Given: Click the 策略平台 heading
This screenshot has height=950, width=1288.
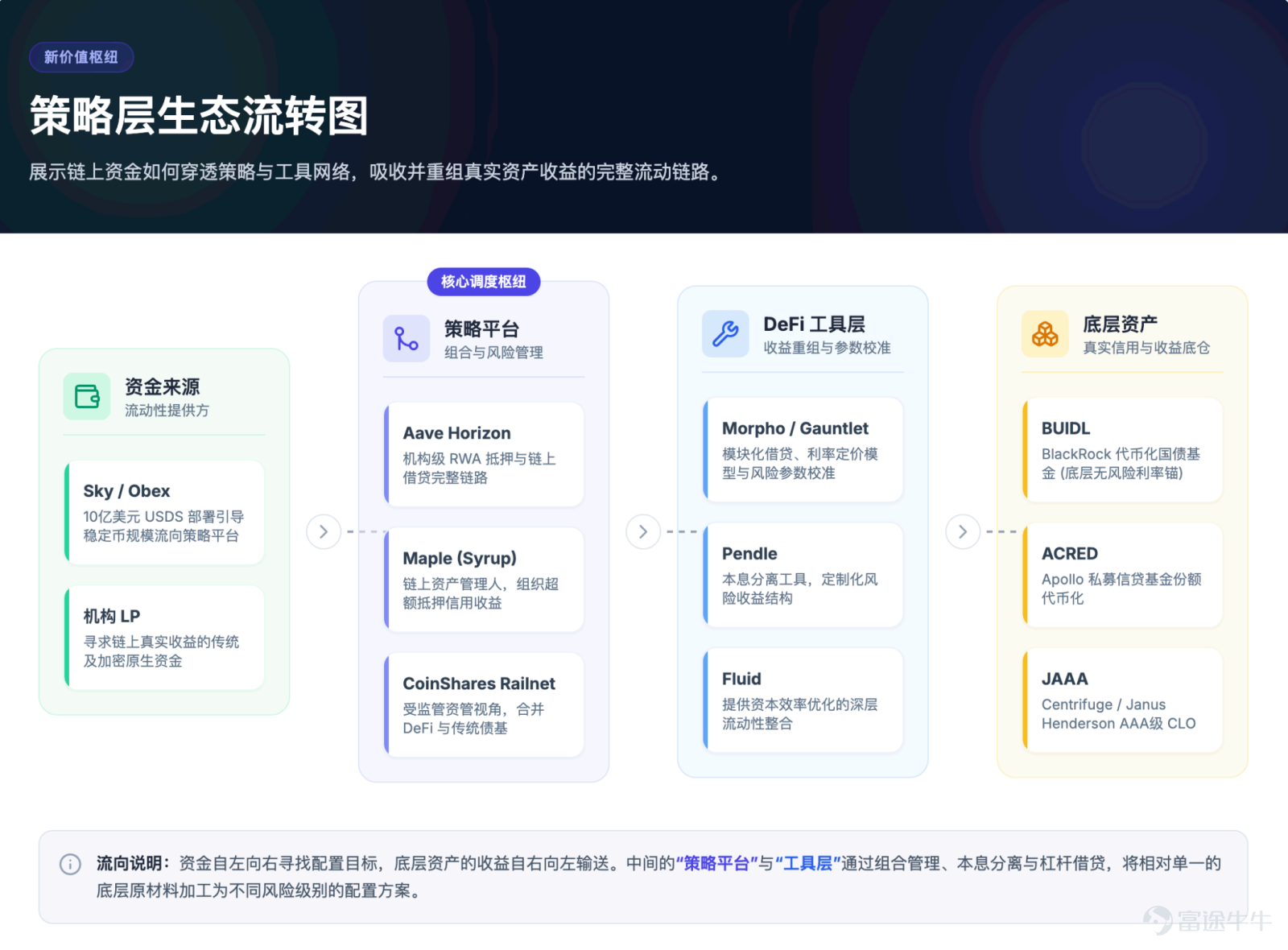Looking at the screenshot, I should [481, 328].
